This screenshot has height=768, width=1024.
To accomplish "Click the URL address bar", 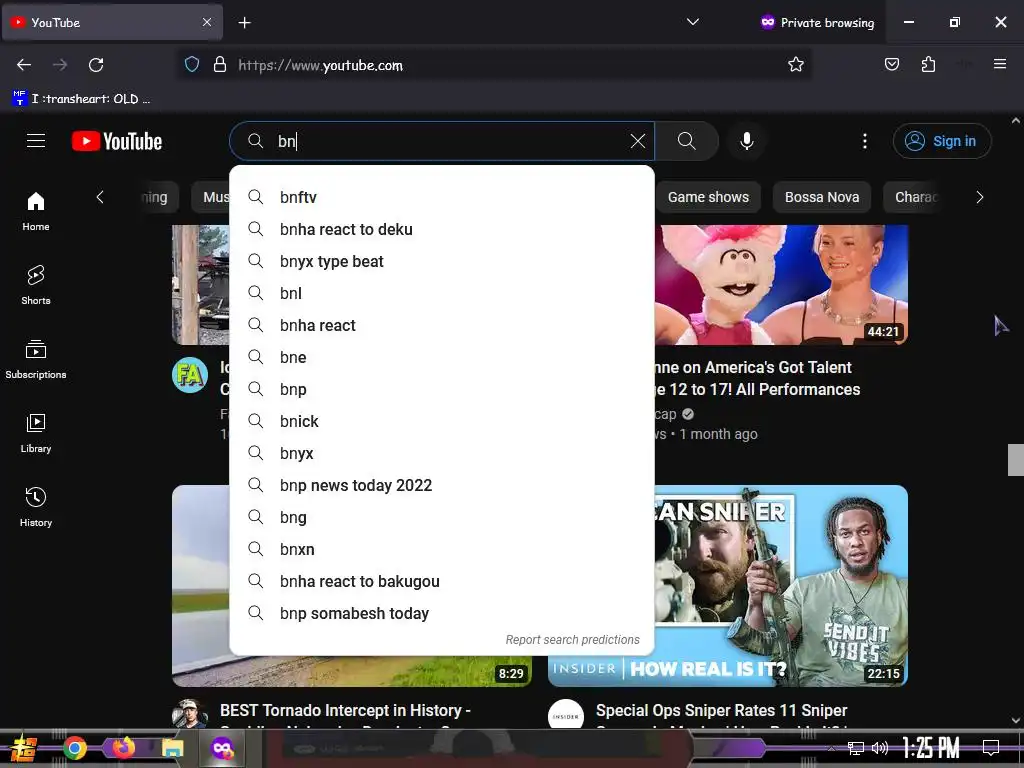I will click(494, 65).
